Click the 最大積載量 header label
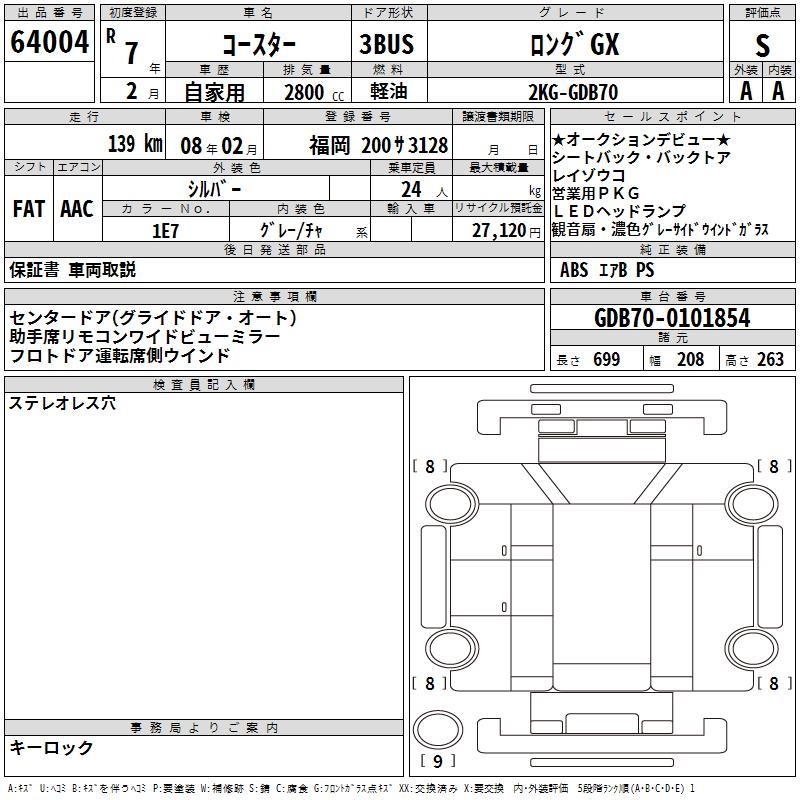This screenshot has height=800, width=800. click(x=498, y=167)
